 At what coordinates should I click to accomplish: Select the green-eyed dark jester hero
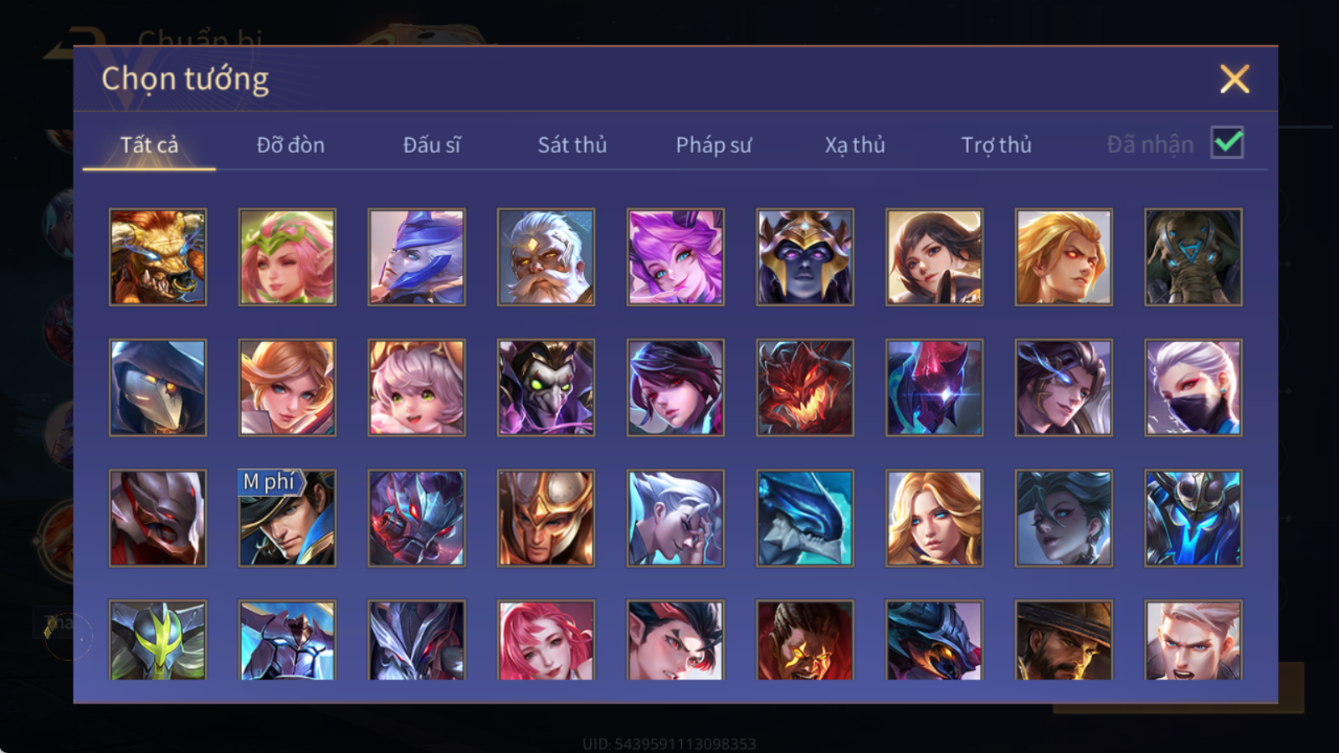[x=546, y=388]
